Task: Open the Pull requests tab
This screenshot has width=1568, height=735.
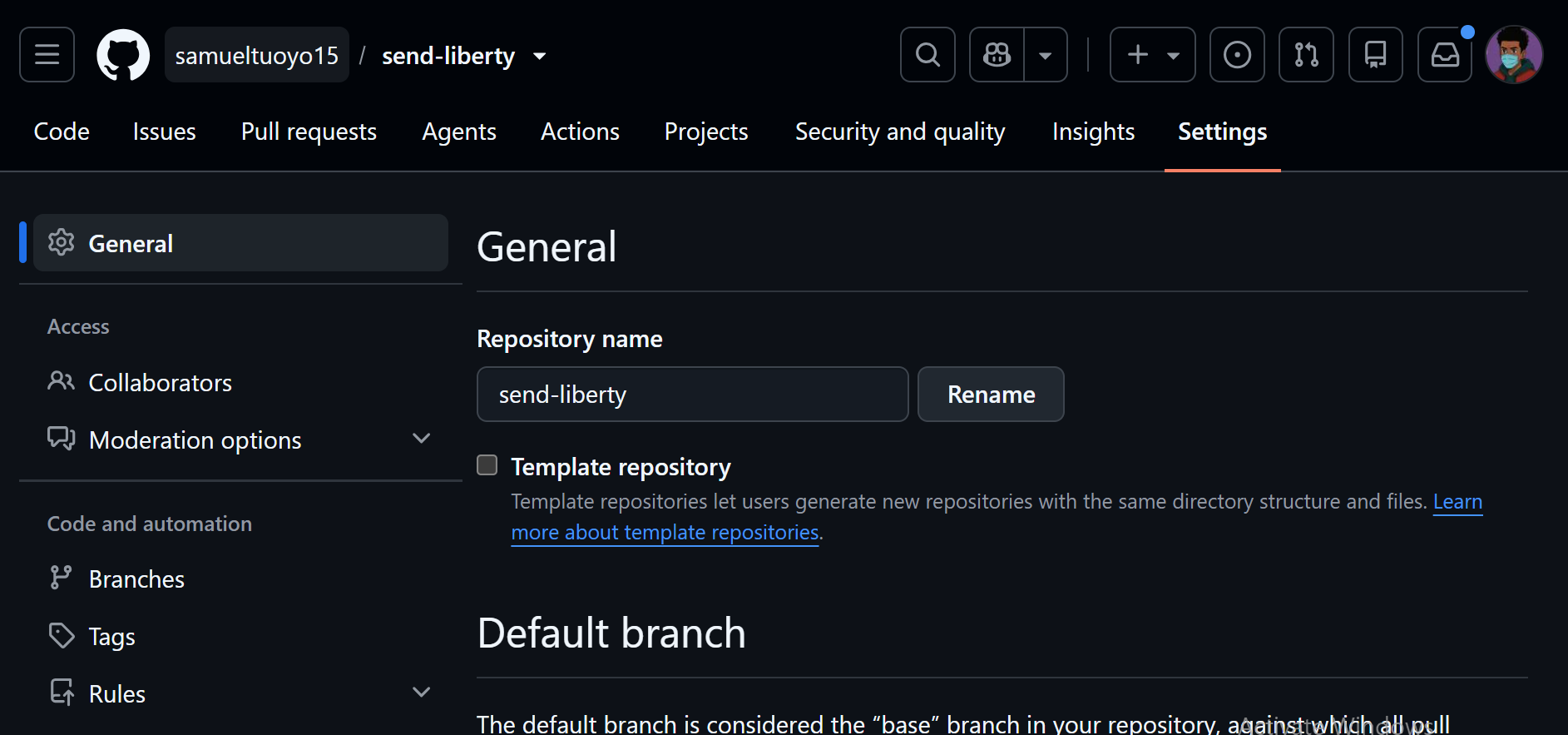Action: pyautogui.click(x=309, y=132)
